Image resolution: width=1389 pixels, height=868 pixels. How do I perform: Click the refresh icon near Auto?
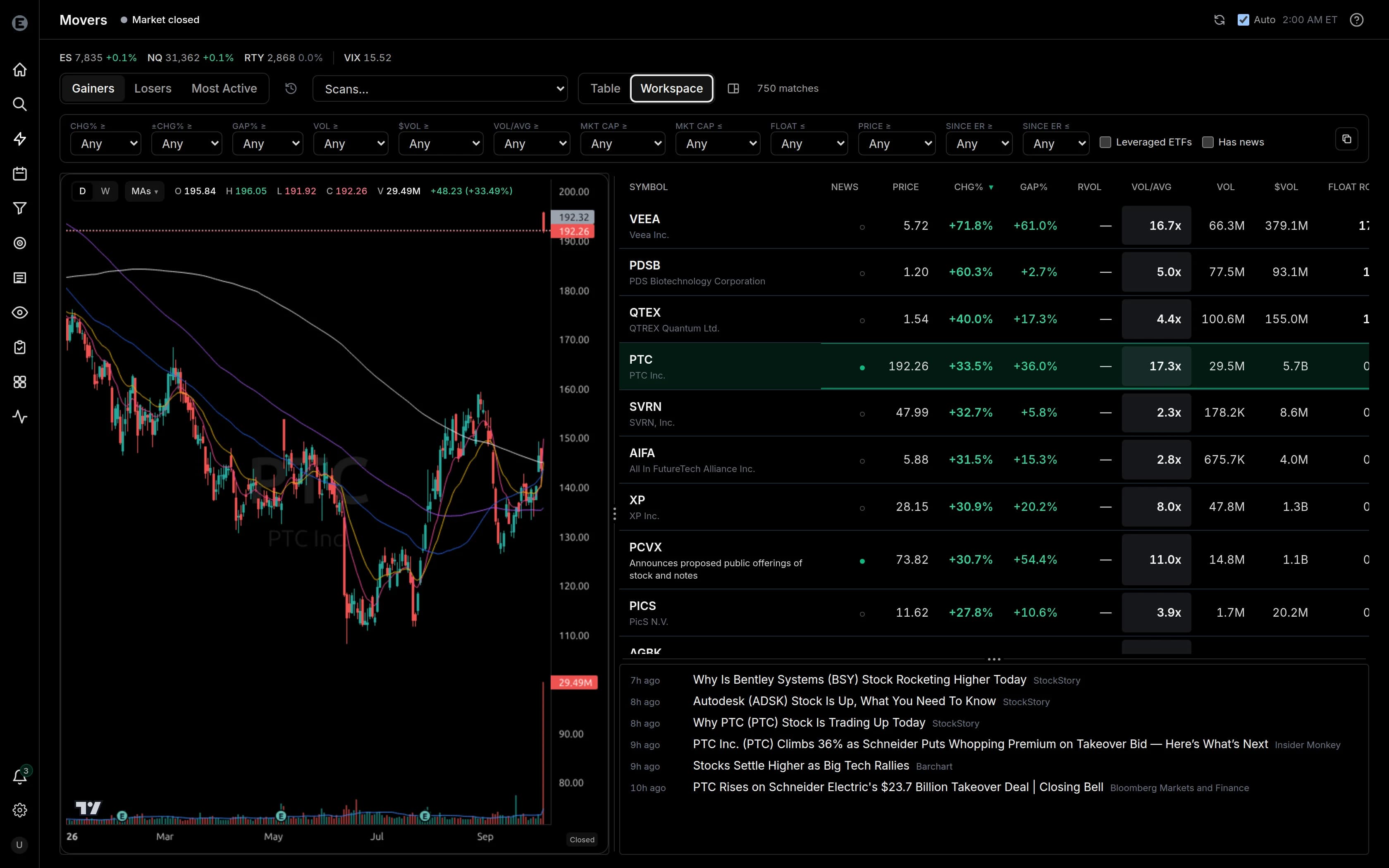point(1219,20)
